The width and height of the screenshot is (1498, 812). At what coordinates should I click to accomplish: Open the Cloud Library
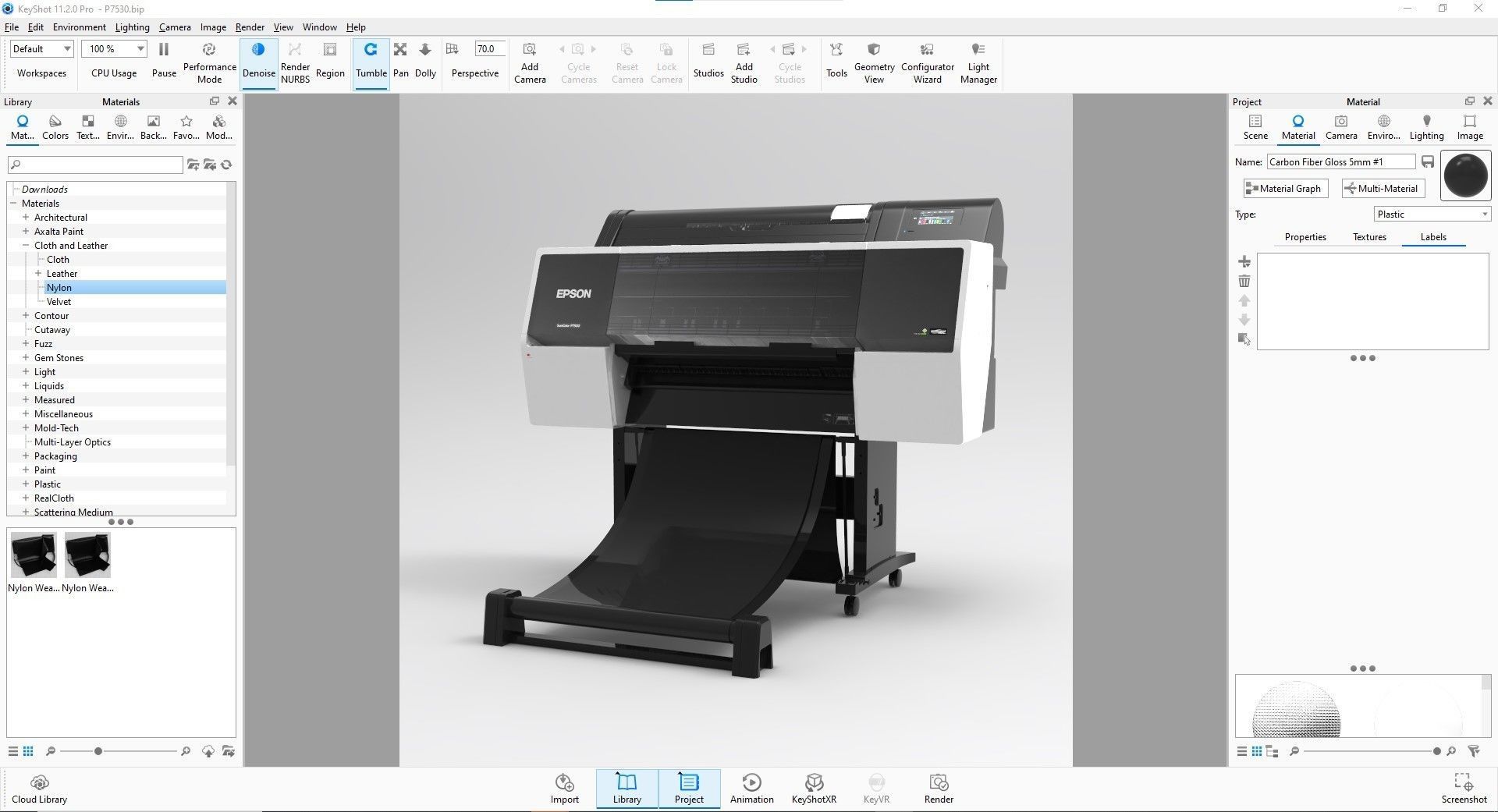(40, 789)
